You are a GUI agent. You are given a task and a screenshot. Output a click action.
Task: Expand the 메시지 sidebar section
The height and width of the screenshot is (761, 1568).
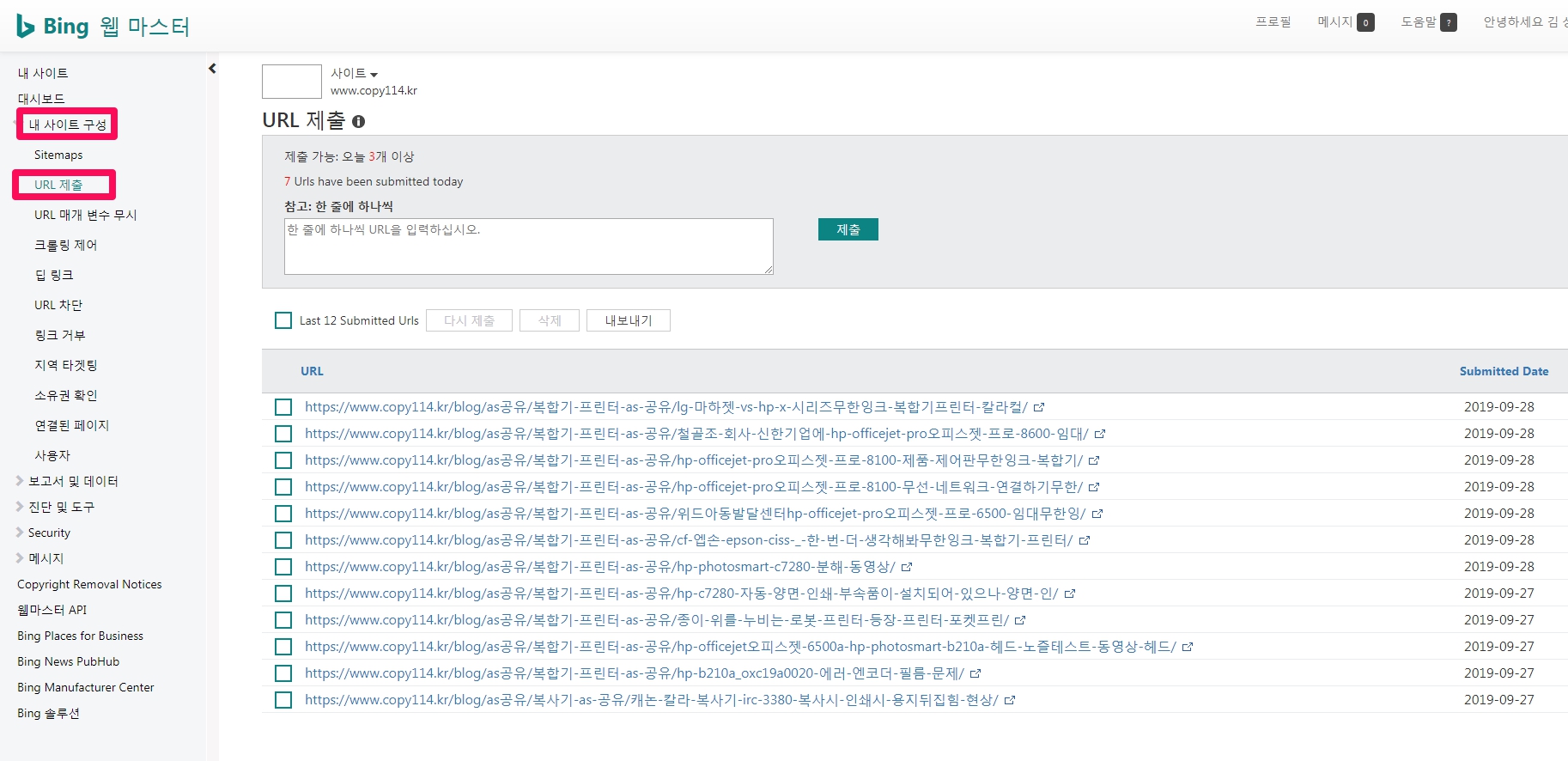click(x=20, y=558)
